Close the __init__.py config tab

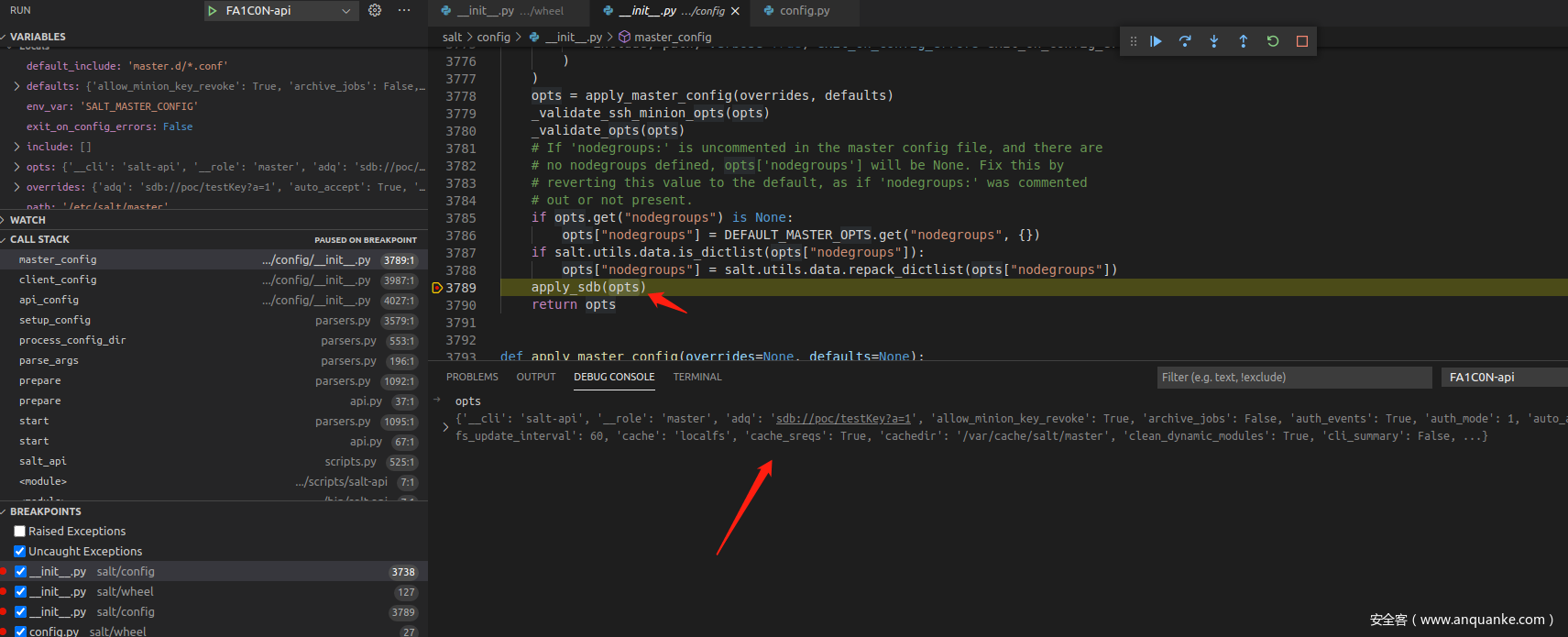point(735,11)
